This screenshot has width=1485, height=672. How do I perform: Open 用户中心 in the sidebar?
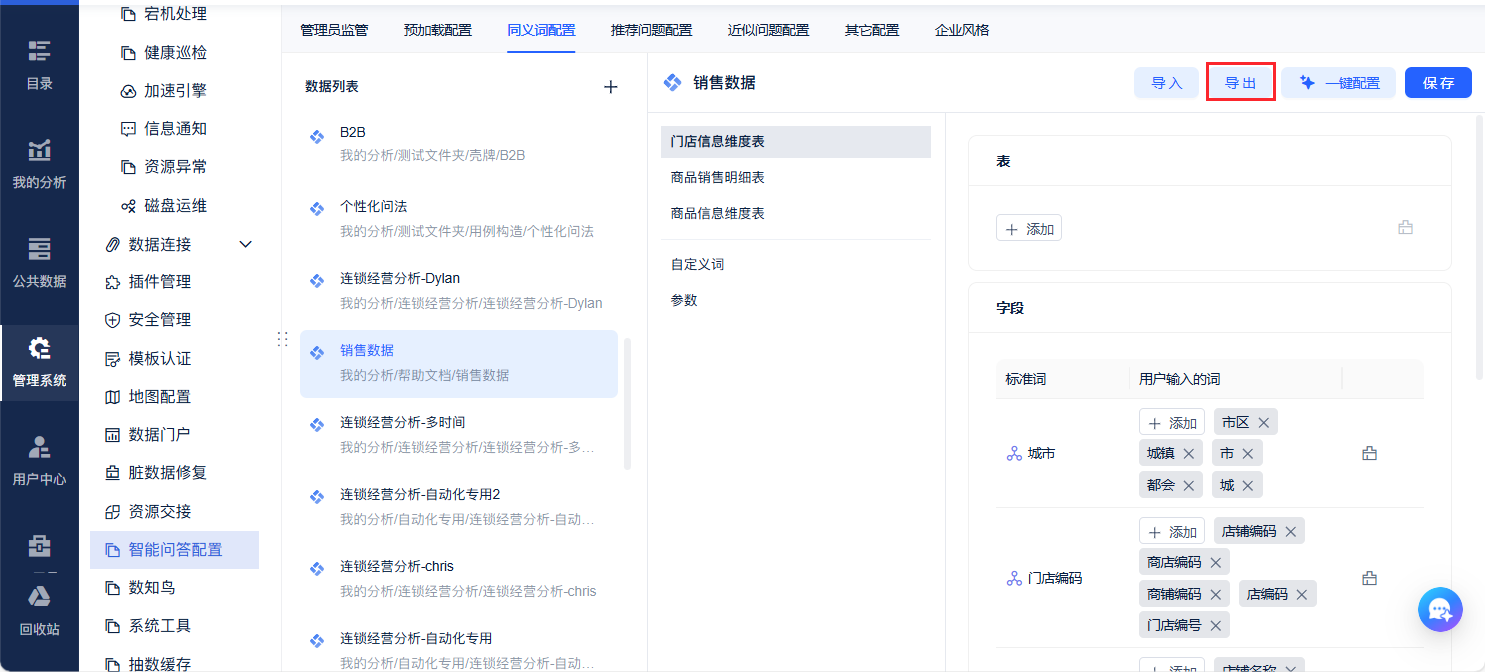pos(39,459)
